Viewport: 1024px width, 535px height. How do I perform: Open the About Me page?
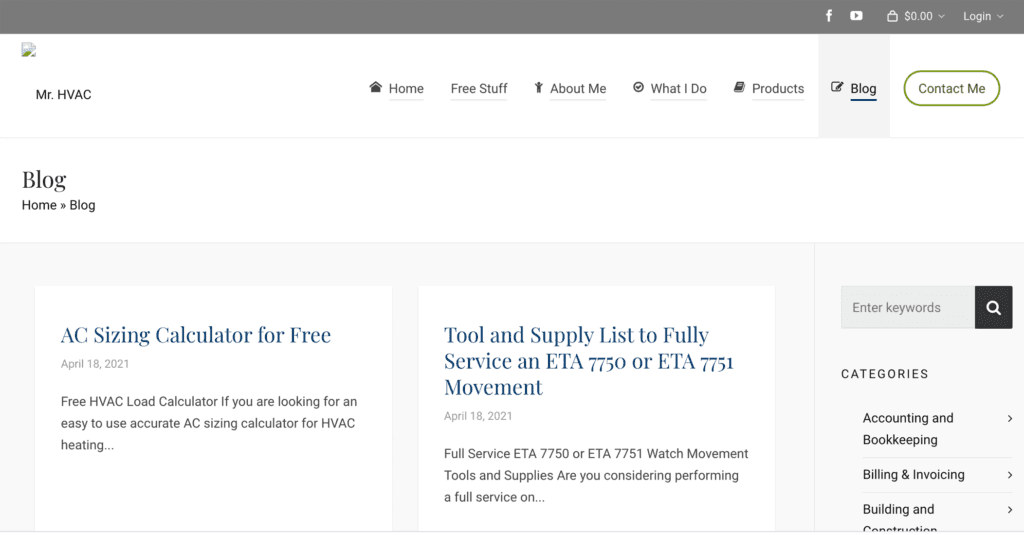[578, 89]
